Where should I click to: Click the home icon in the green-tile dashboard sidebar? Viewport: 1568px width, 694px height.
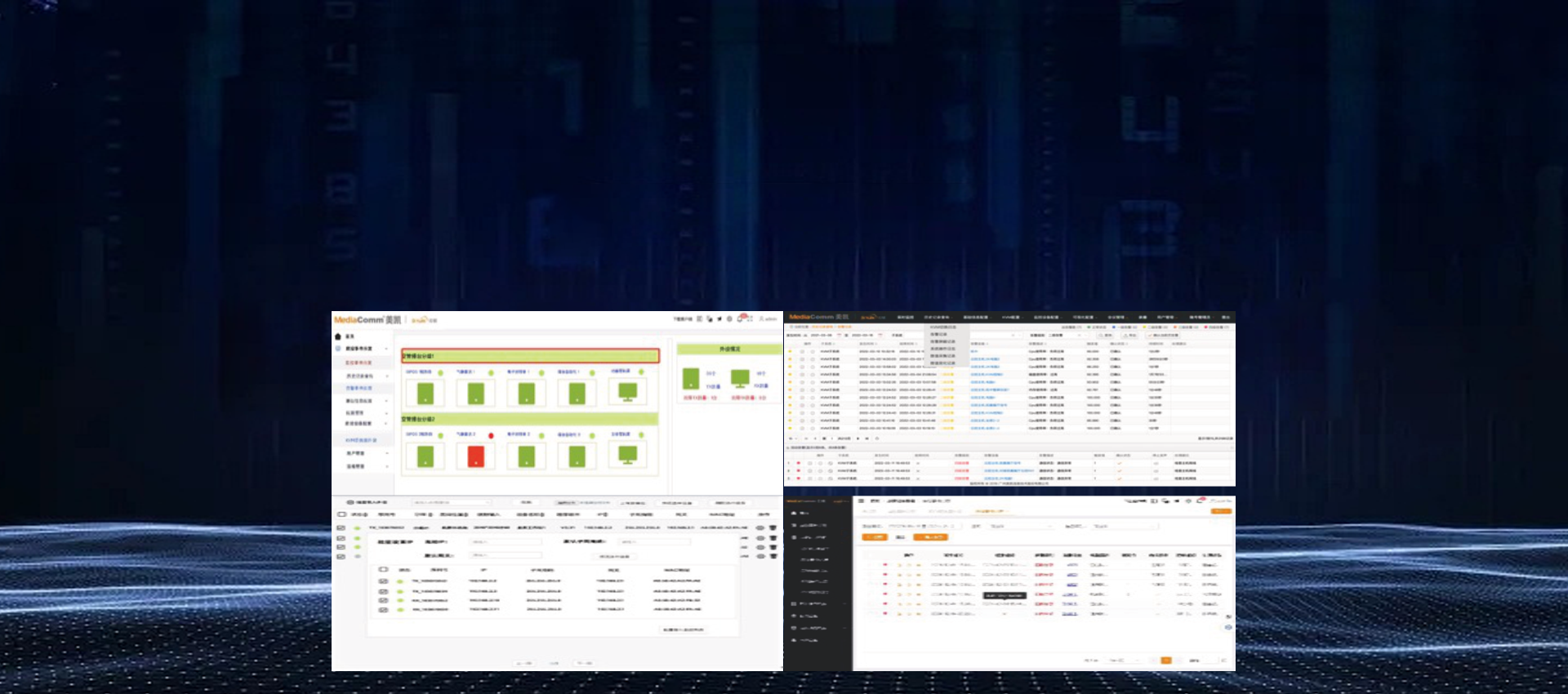point(338,336)
